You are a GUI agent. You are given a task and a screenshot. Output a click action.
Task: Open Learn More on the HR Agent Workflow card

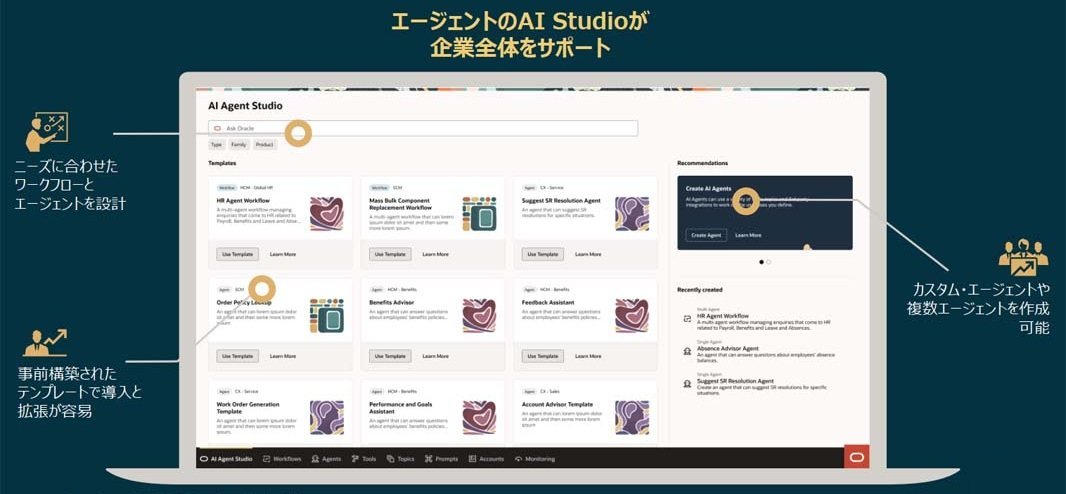[283, 254]
